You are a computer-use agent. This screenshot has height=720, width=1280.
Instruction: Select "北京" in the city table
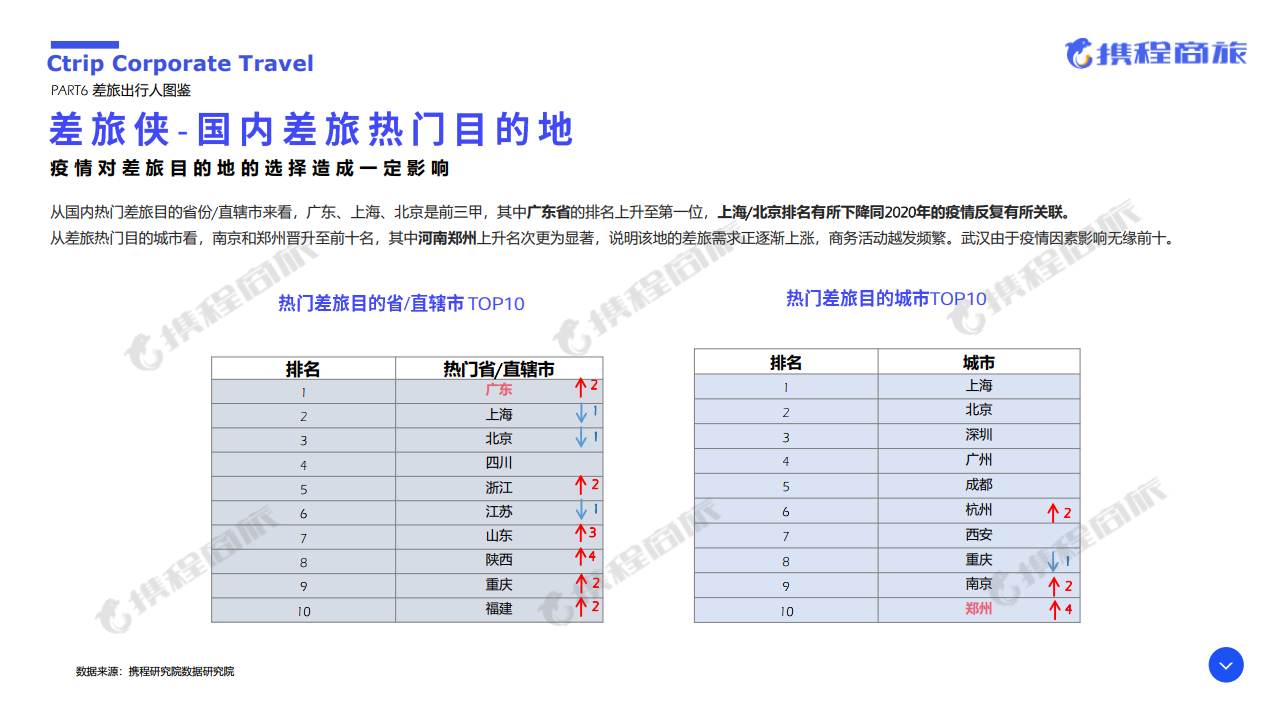pyautogui.click(x=979, y=410)
